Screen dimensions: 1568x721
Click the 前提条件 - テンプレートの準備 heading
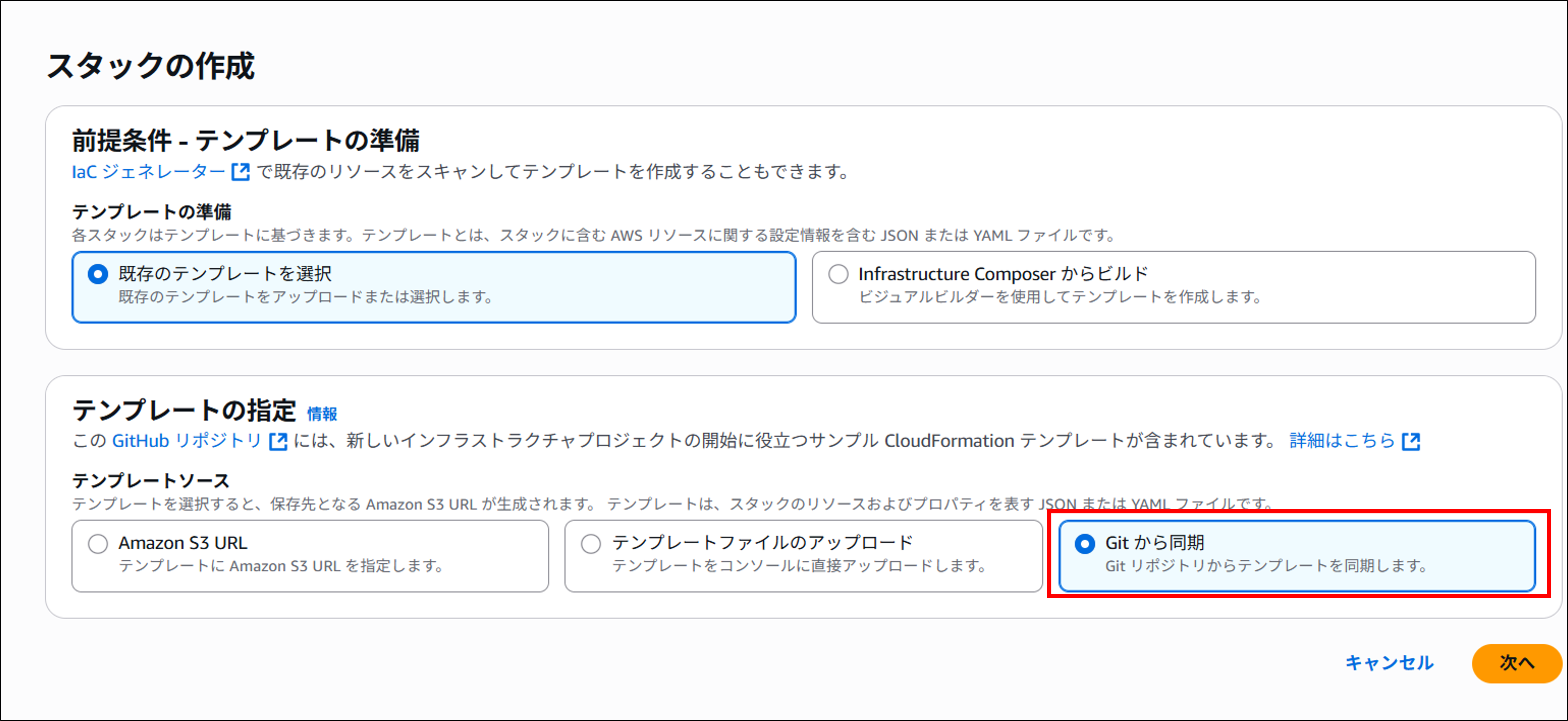(246, 140)
